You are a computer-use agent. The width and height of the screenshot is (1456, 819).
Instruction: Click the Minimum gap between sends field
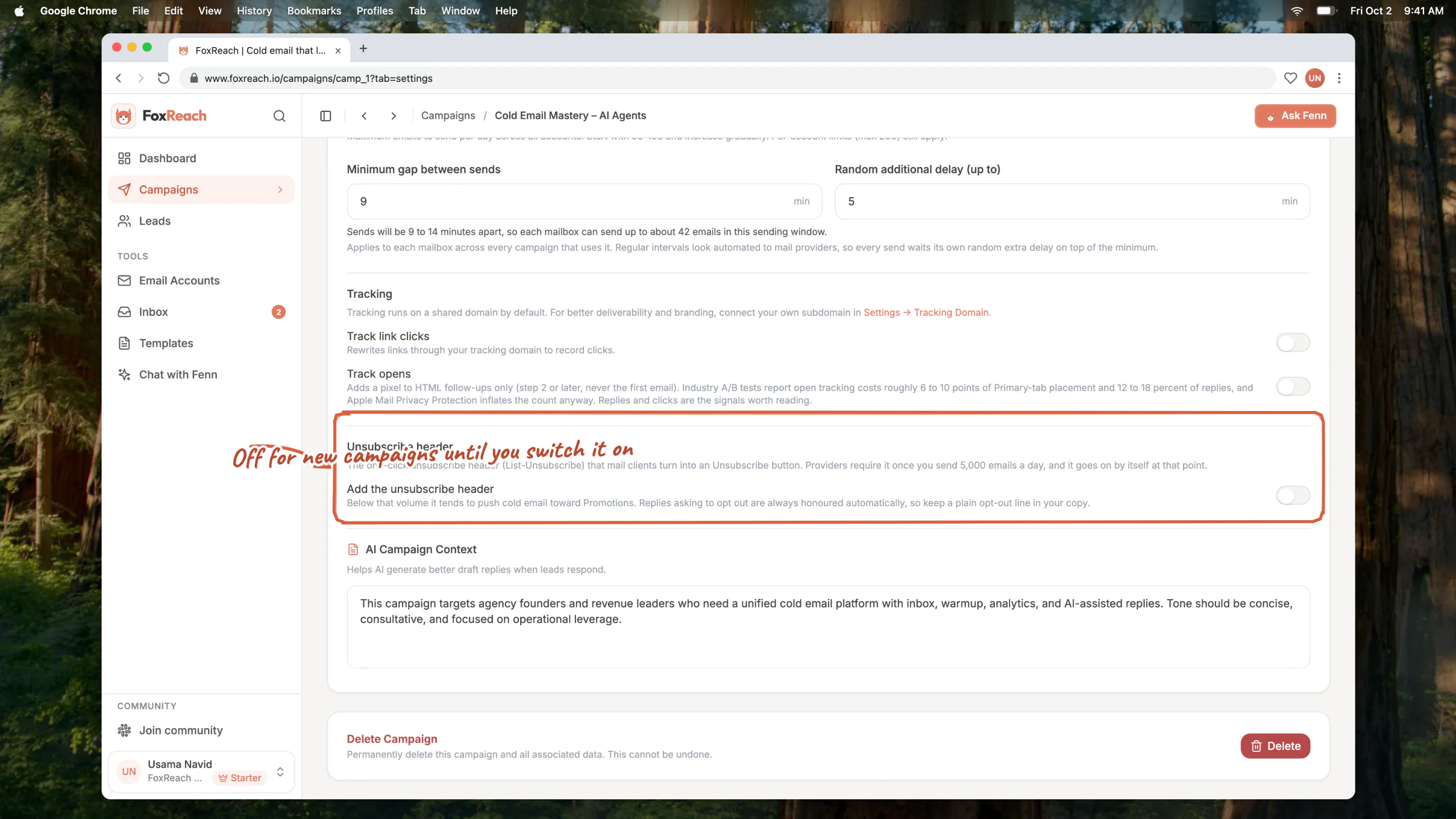point(584,201)
